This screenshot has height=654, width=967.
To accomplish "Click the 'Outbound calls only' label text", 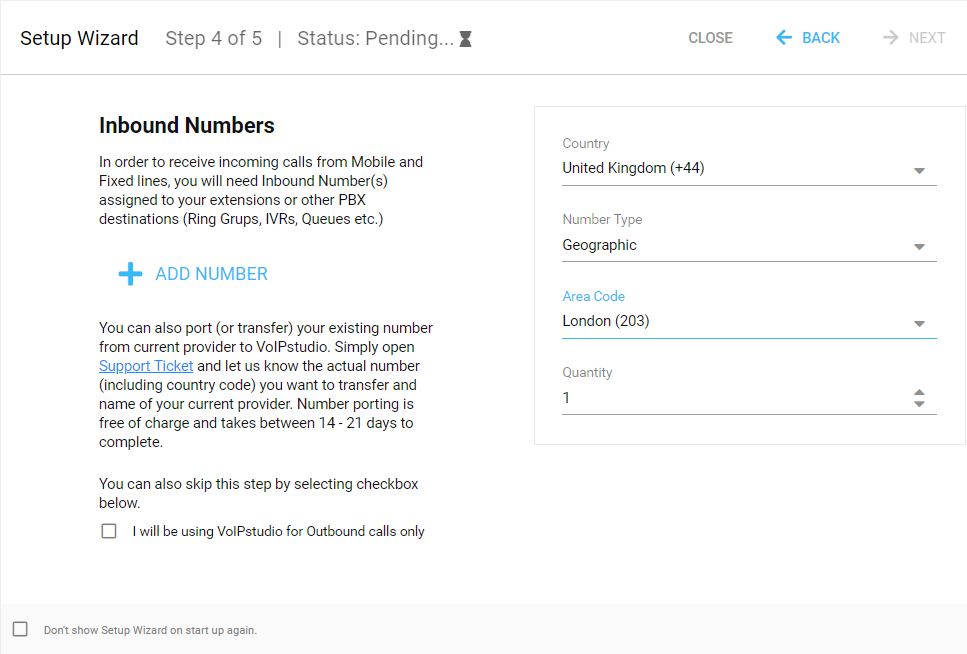I will tap(278, 532).
